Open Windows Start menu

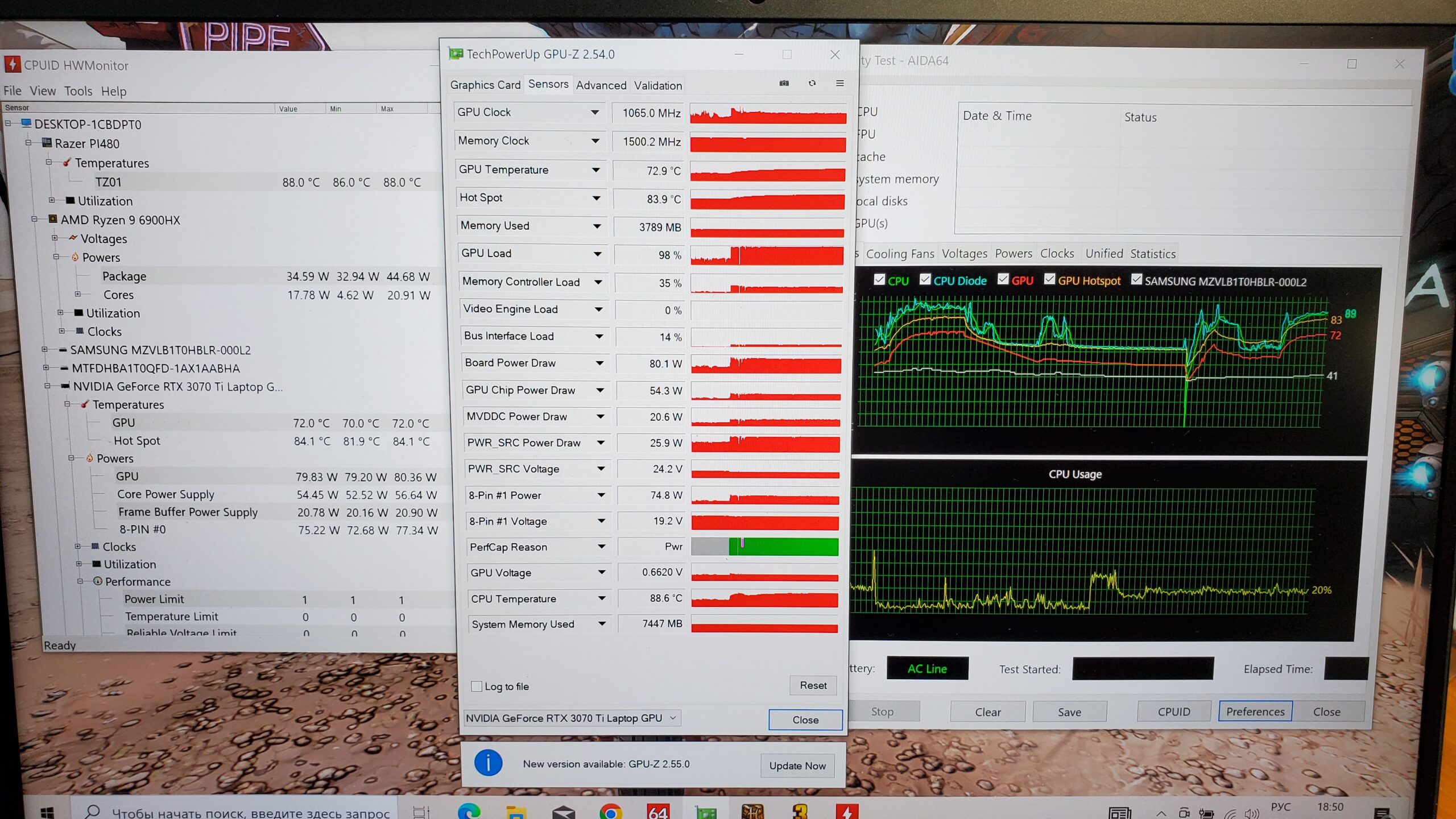pos(48,812)
